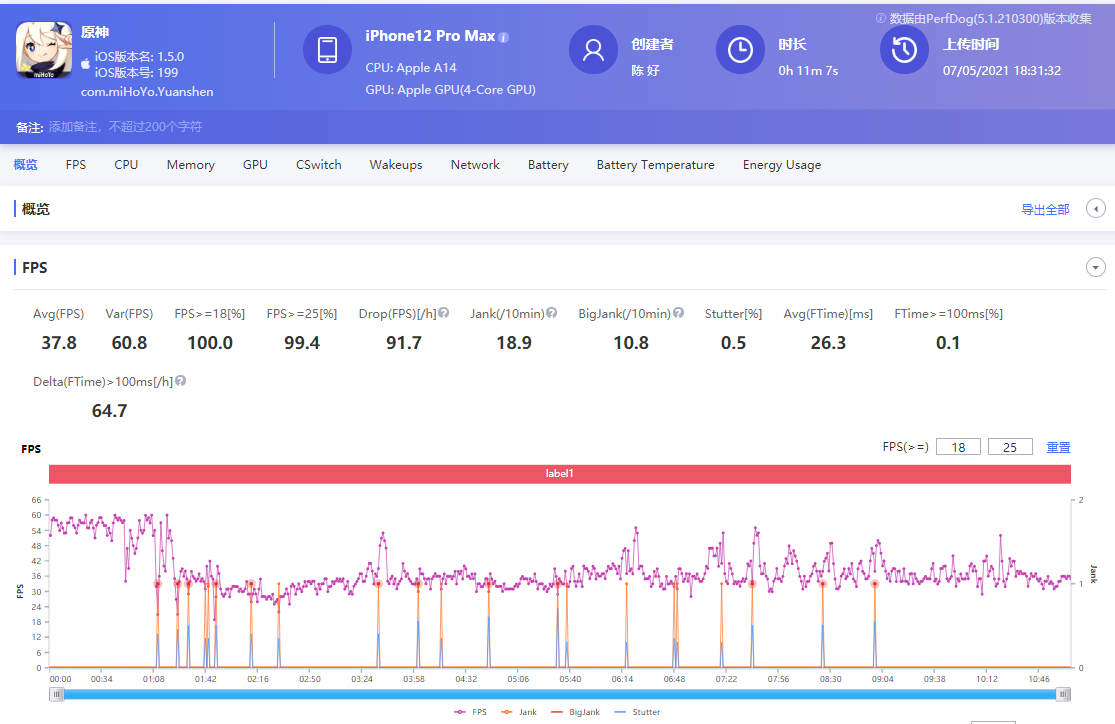
Task: Open the CSwitch tab
Action: tap(319, 164)
